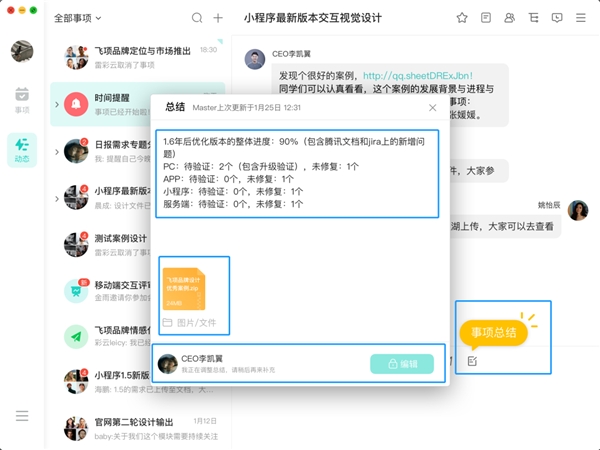Click the red bell 时间提醒 icon

click(76, 104)
